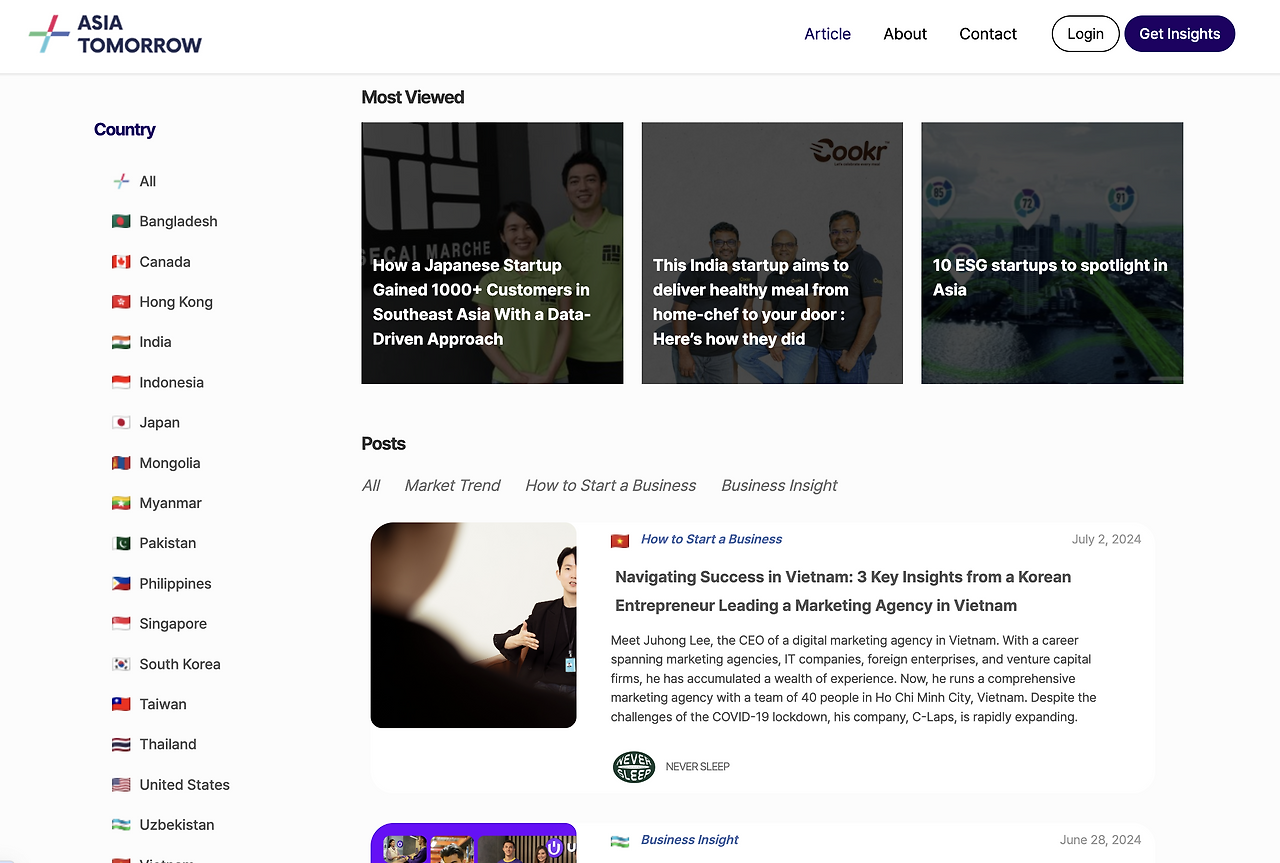1280x863 pixels.
Task: Select the How to Start a Business tab
Action: [x=611, y=485]
